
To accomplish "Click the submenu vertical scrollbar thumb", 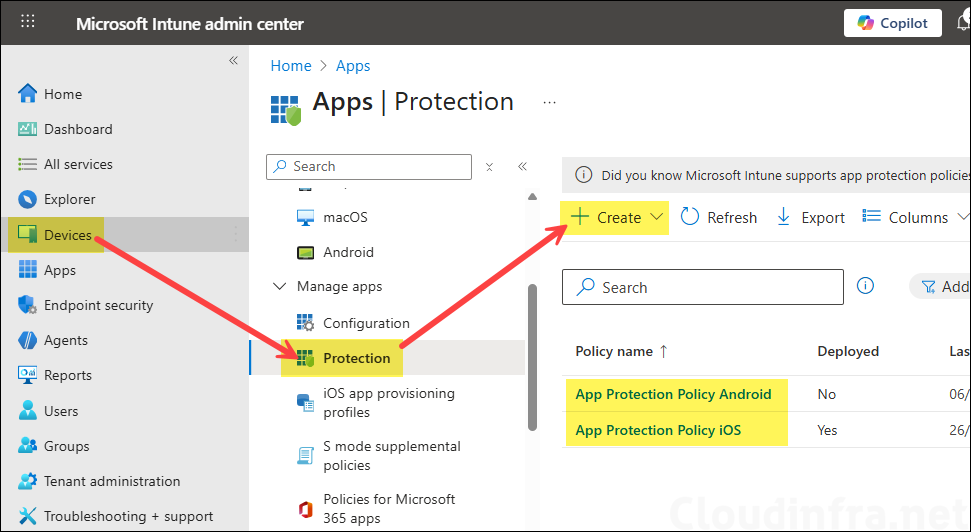I will coord(533,357).
